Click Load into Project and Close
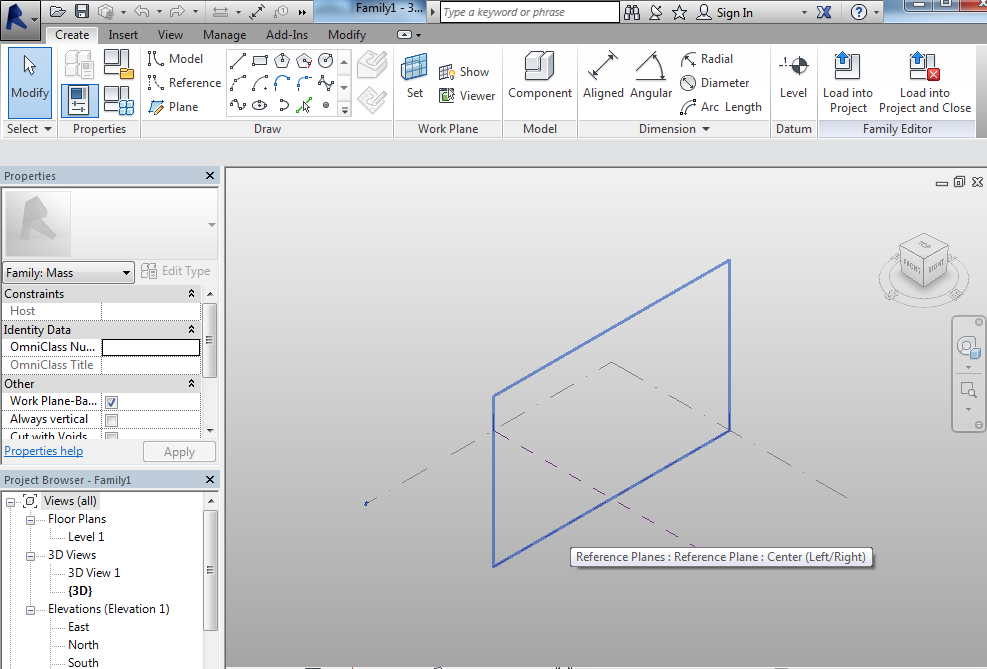 tap(924, 82)
